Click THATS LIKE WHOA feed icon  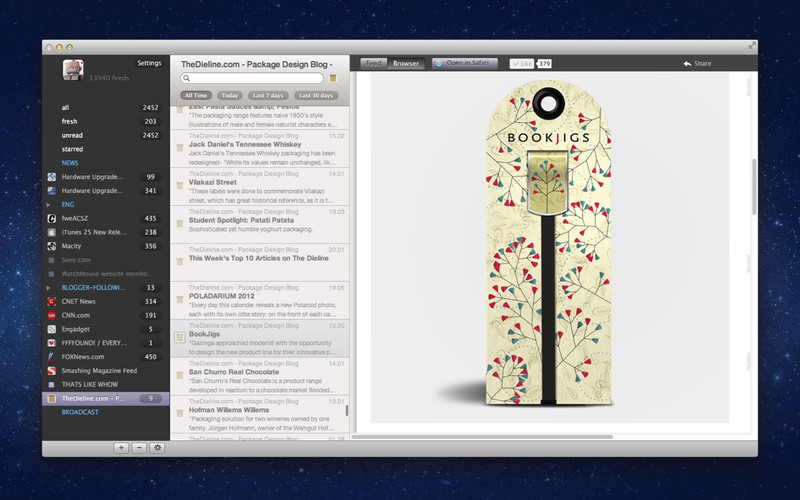52,385
